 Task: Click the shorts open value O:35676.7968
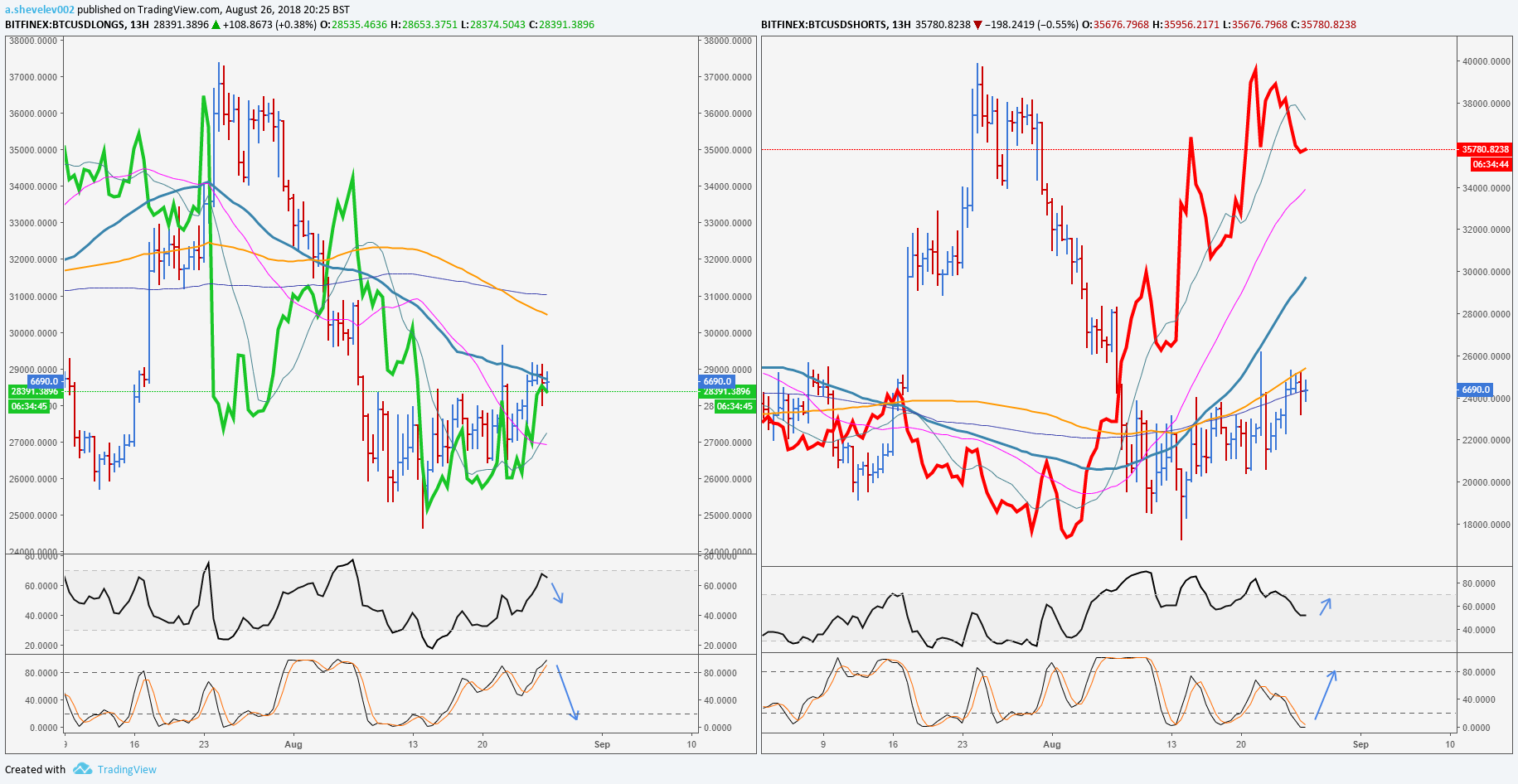click(x=1116, y=25)
